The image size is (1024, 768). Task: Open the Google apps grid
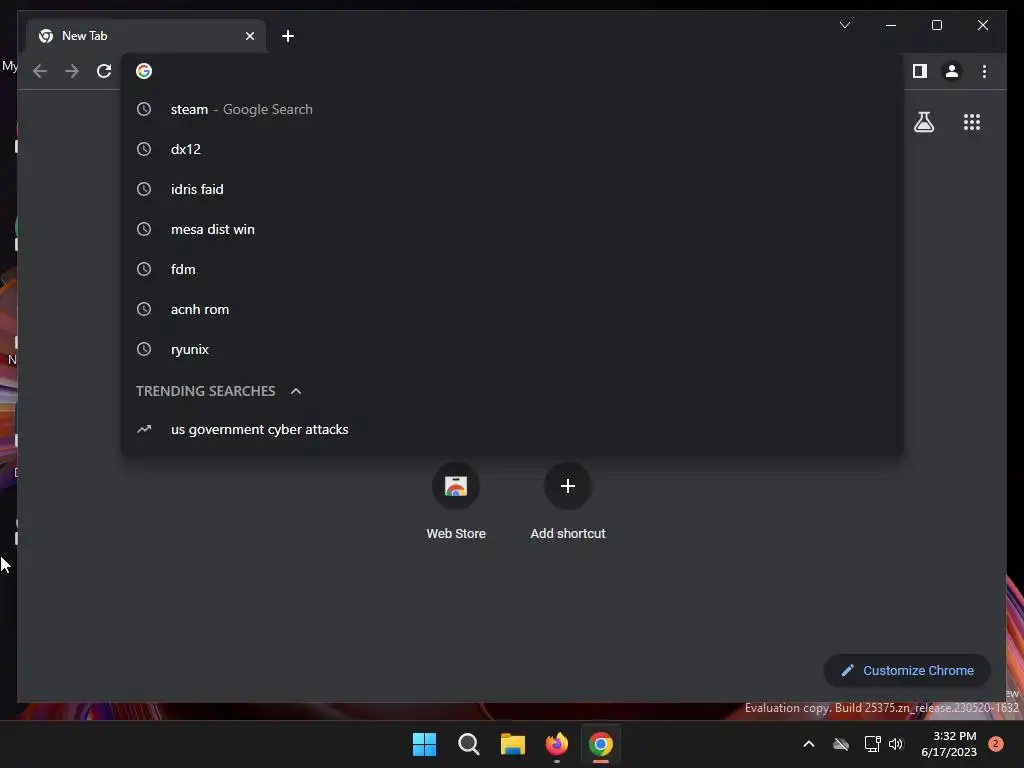[x=972, y=122]
